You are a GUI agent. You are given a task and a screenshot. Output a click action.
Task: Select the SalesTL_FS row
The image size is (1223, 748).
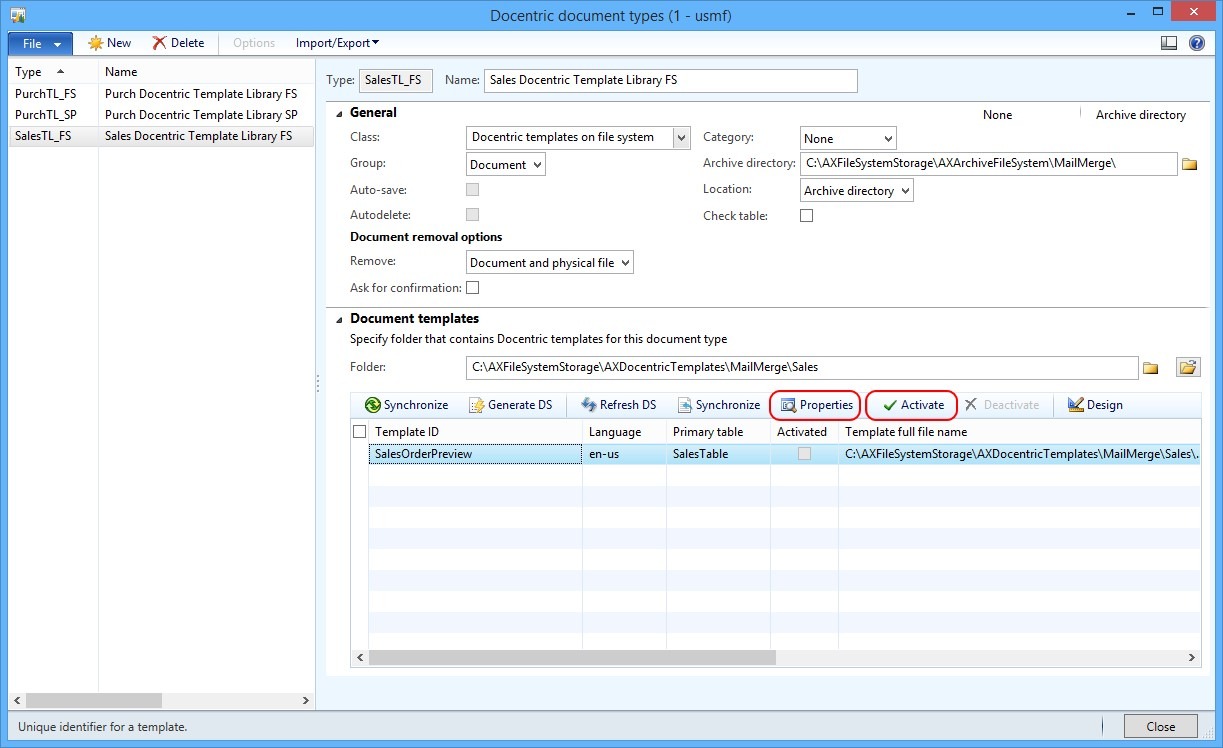pyautogui.click(x=161, y=136)
